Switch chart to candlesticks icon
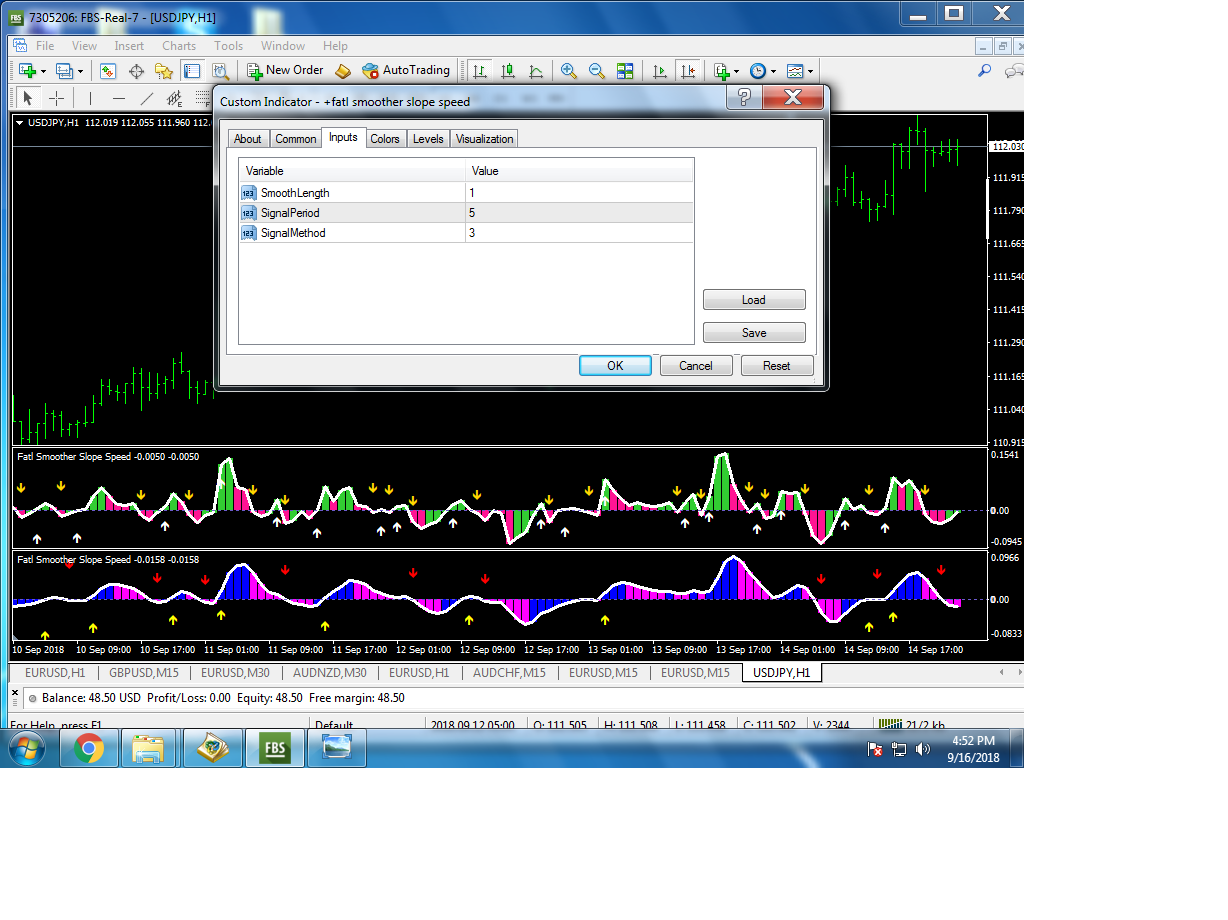The height and width of the screenshot is (920, 1228). (x=508, y=71)
